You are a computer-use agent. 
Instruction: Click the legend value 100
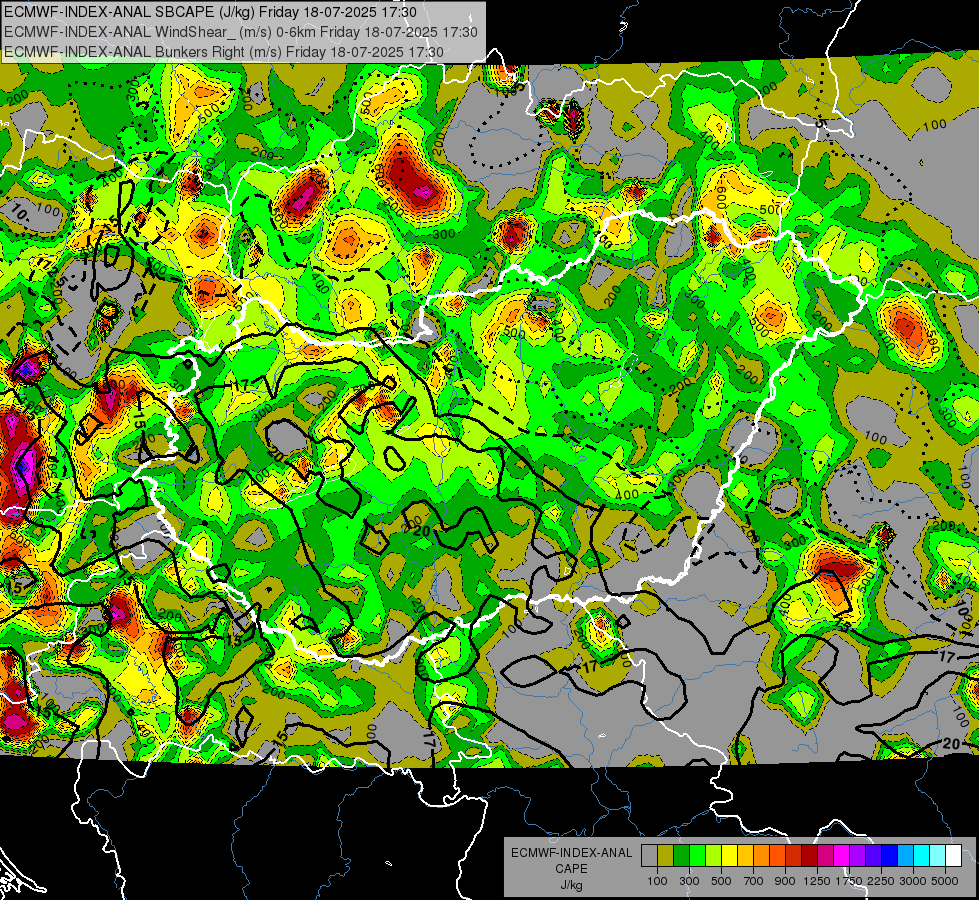point(657,881)
